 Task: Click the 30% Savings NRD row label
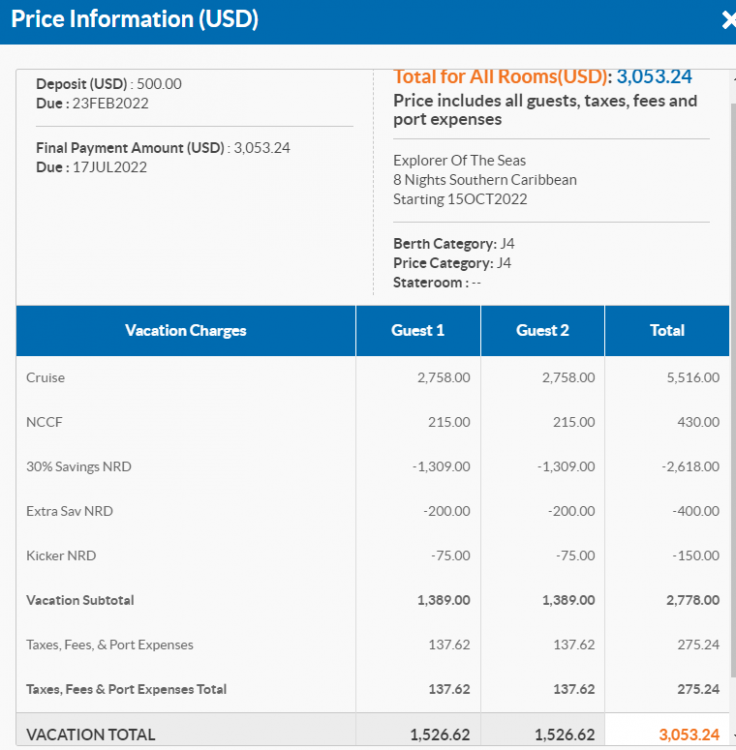tap(78, 467)
